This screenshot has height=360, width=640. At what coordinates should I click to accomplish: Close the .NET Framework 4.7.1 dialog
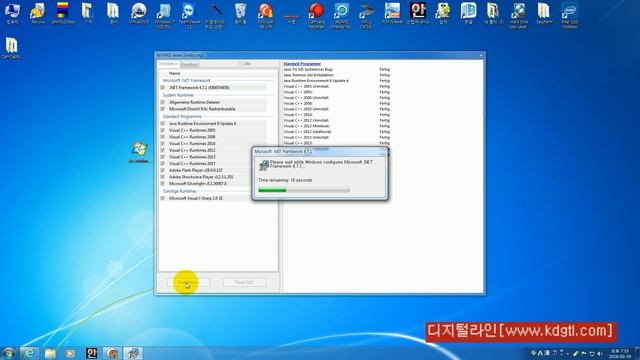(x=383, y=151)
